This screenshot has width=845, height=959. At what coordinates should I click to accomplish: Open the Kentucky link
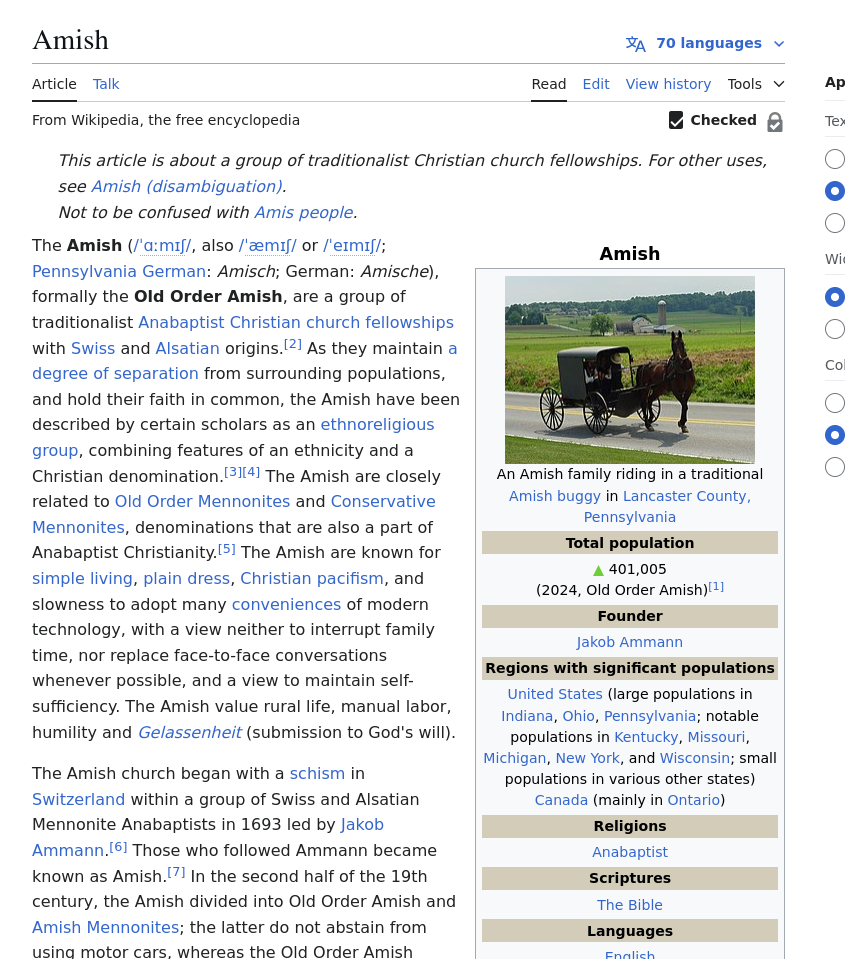coord(646,737)
